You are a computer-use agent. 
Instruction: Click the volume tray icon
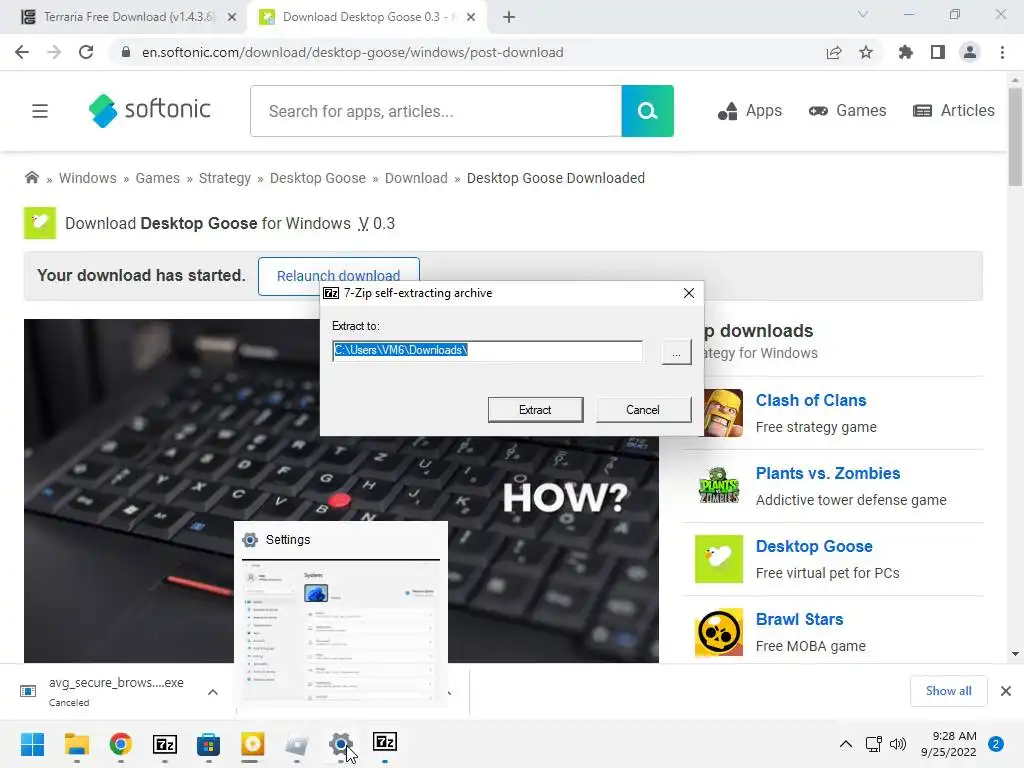[x=898, y=744]
